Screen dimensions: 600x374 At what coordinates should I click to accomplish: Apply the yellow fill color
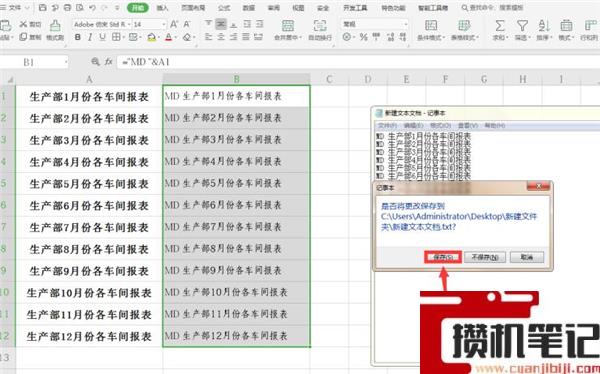(x=151, y=38)
